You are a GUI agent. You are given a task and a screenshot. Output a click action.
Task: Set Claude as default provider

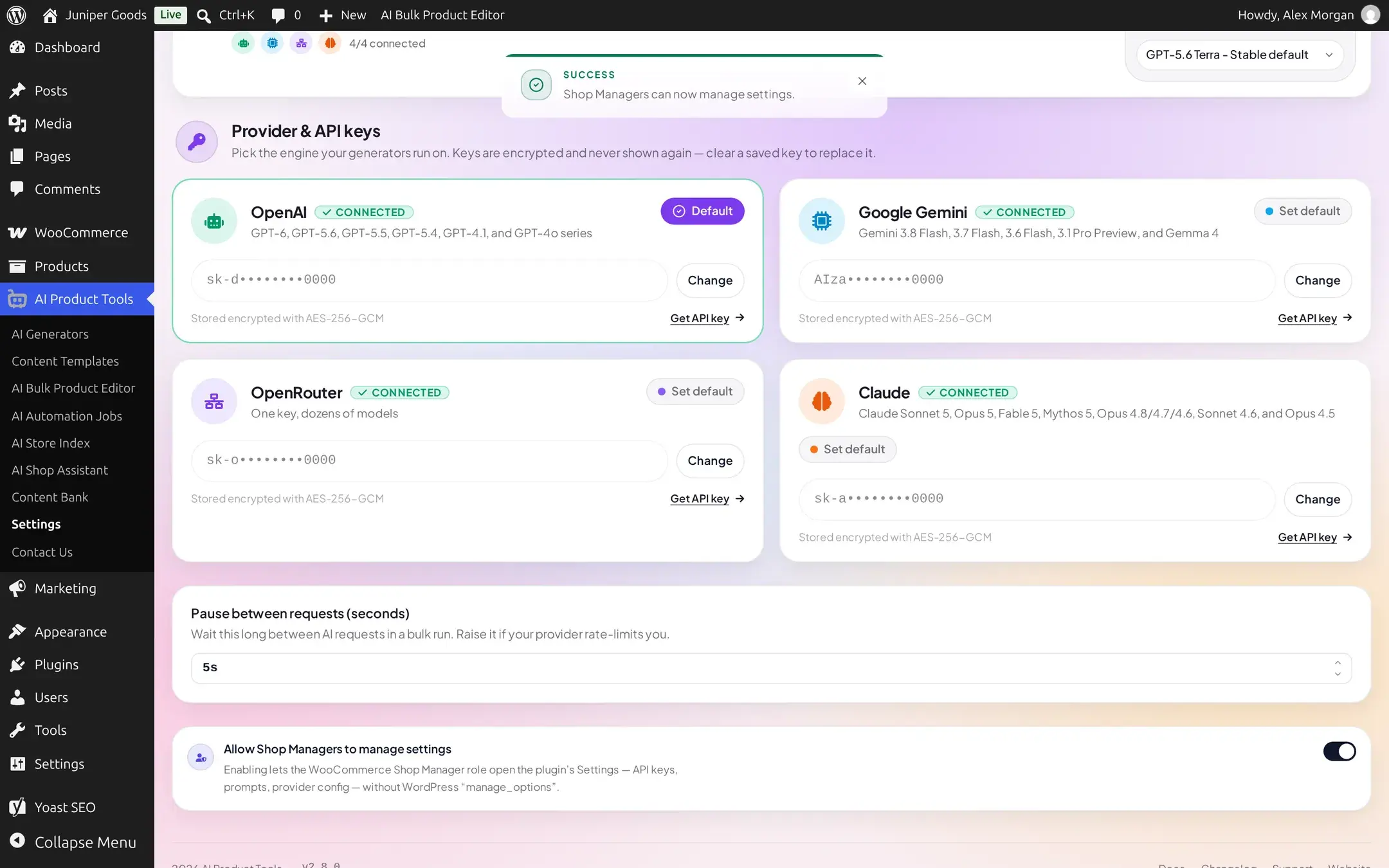[848, 449]
